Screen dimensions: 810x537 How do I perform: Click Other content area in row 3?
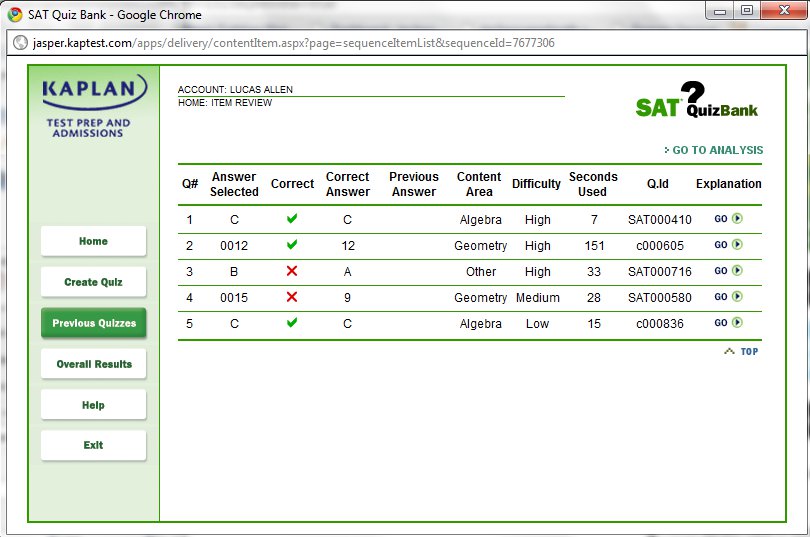point(481,272)
